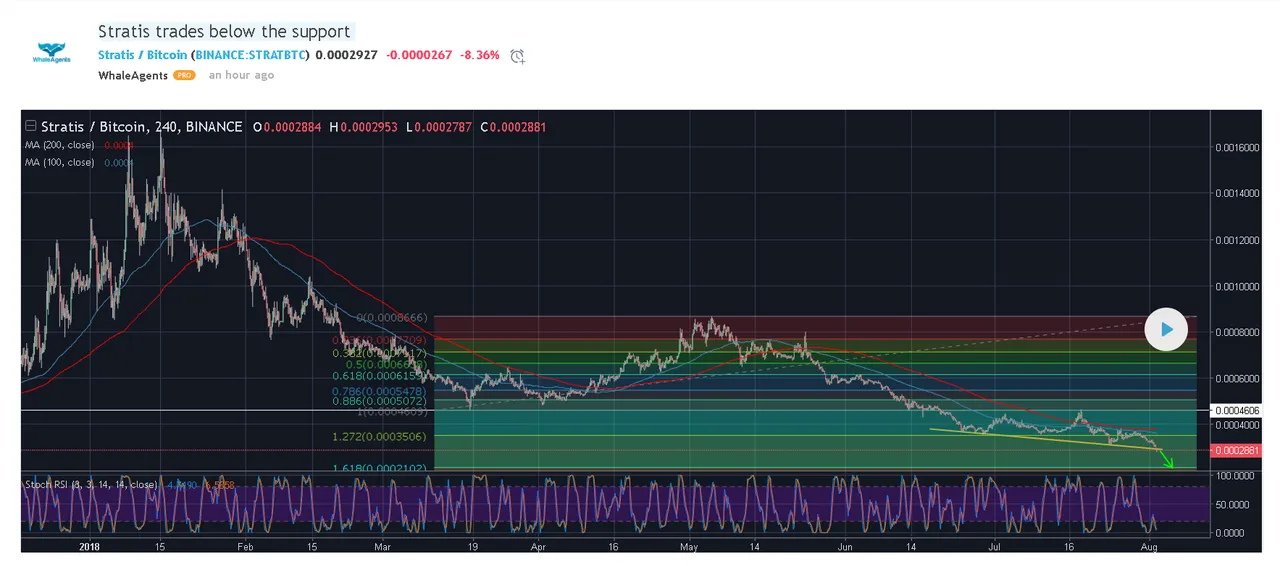Click the red 0.0002881 current price tag
The image size is (1280, 566).
[x=1237, y=451]
